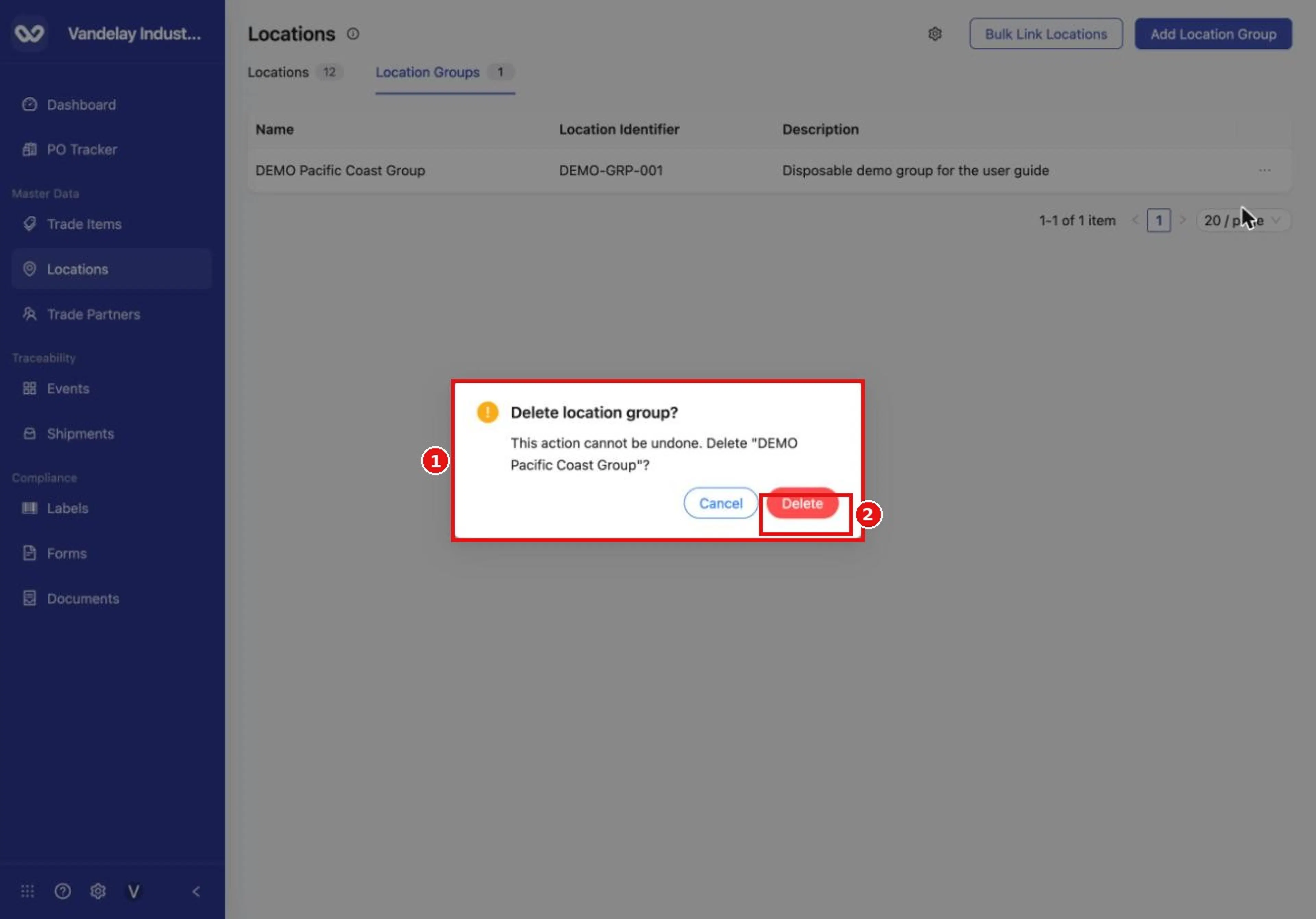Viewport: 1316px width, 919px height.
Task: Click the Vandelay Industries logo icon
Action: point(29,33)
